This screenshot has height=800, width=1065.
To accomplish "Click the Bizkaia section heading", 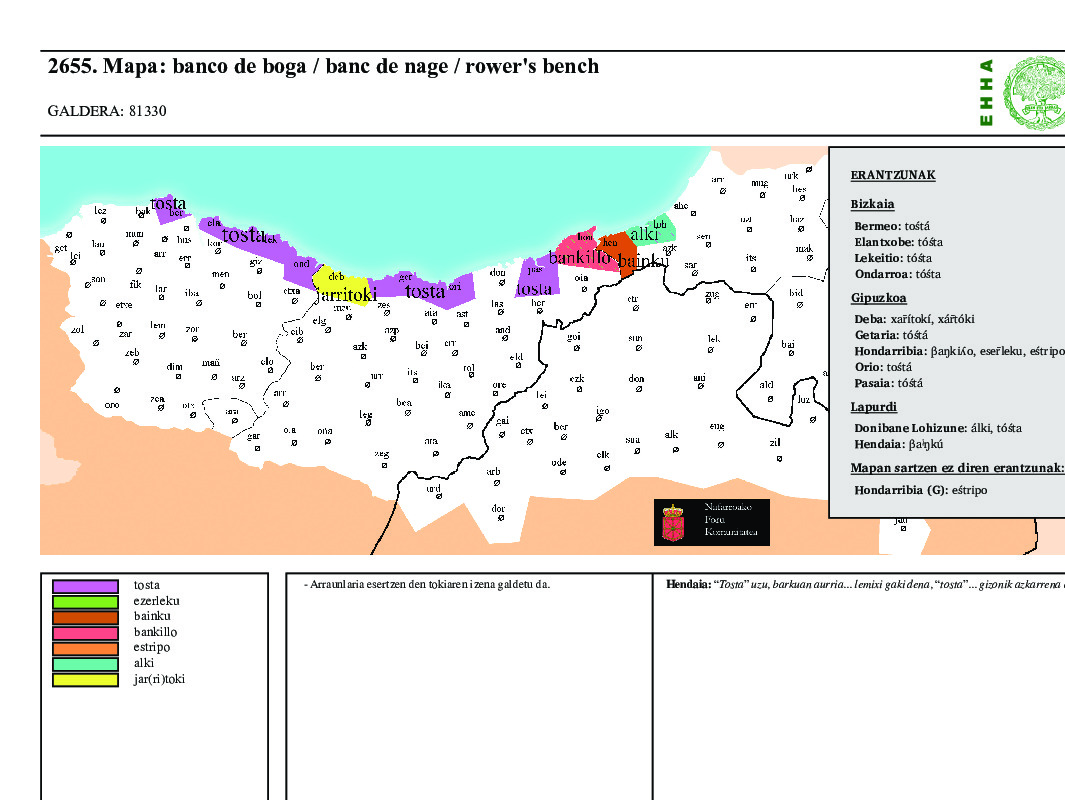I will [x=872, y=204].
